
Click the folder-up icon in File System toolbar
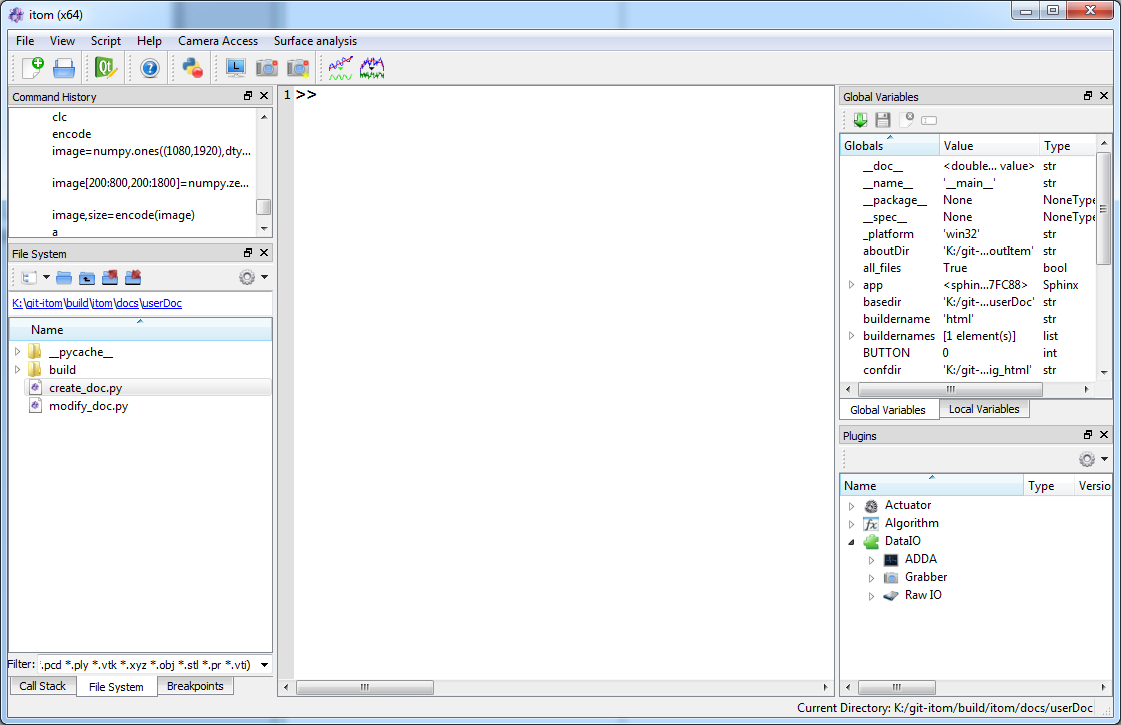[87, 277]
